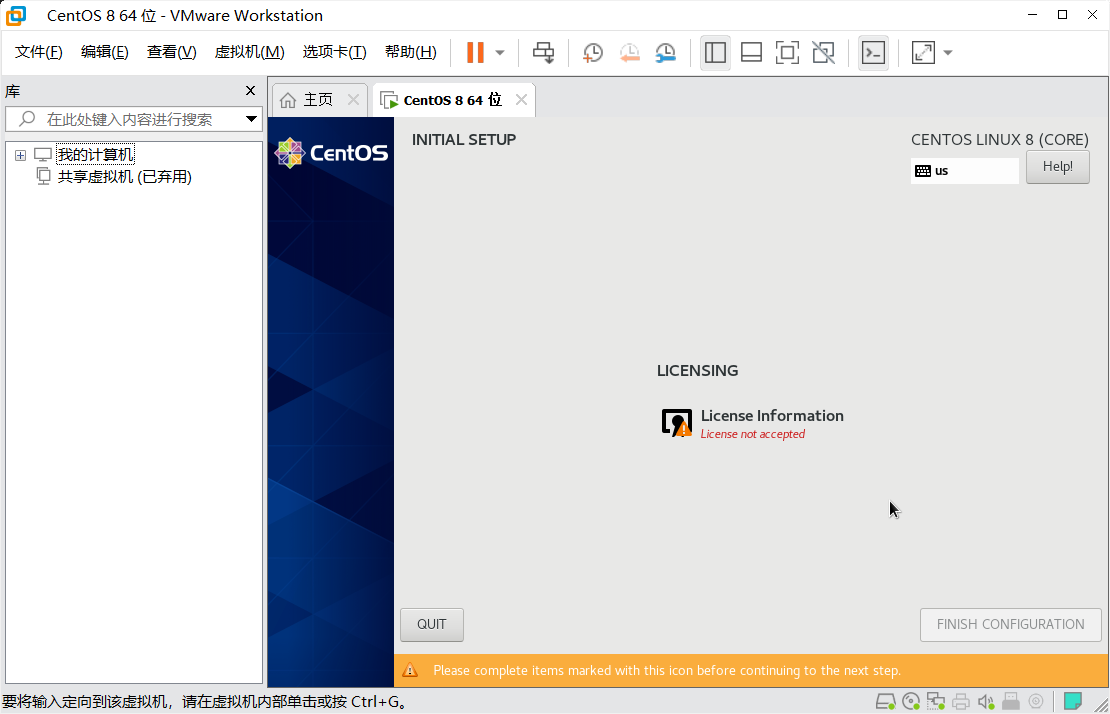Image resolution: width=1110 pixels, height=714 pixels.
Task: Close the 主页 tab
Action: [353, 100]
